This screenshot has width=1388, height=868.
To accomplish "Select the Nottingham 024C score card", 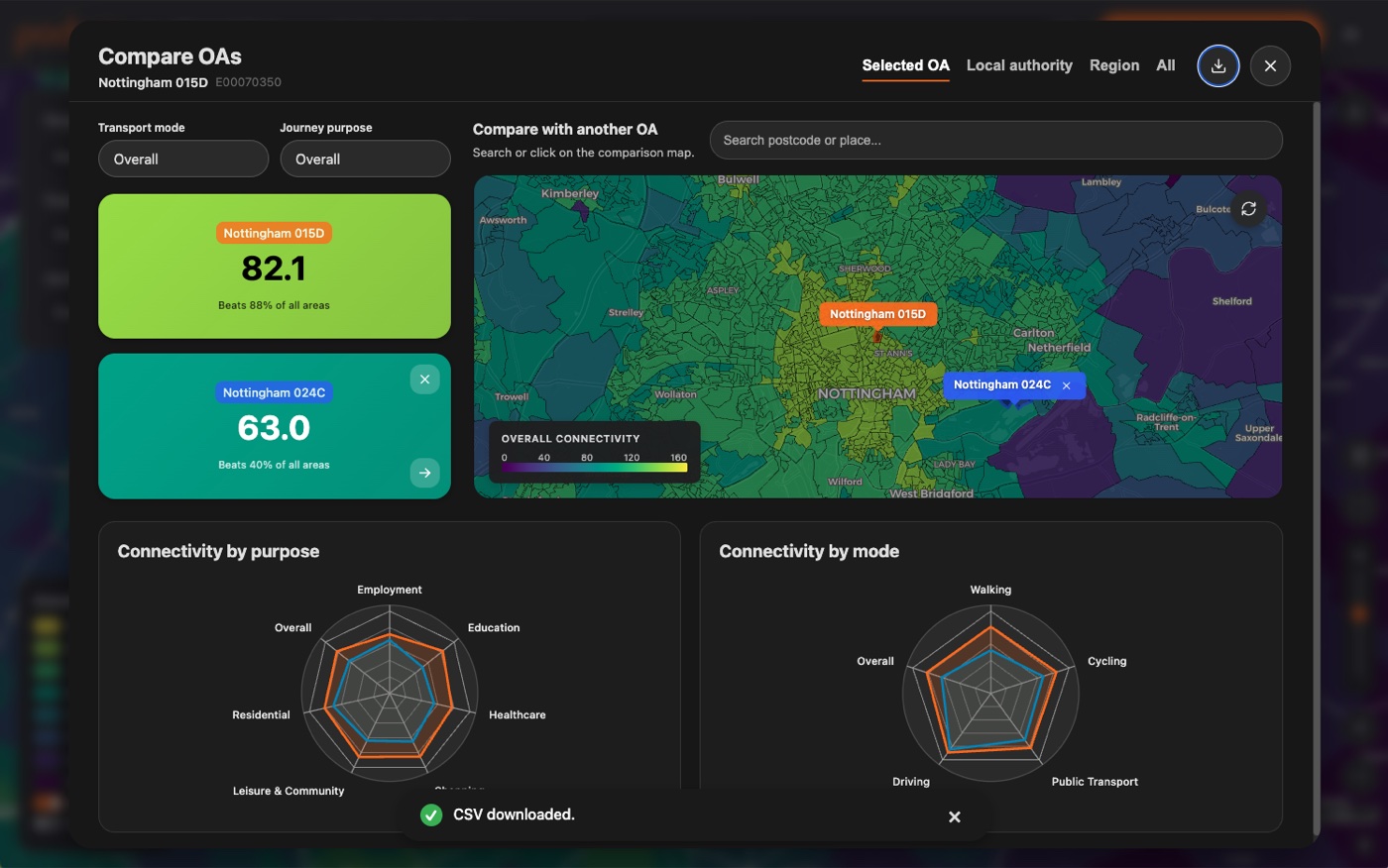I will click(275, 426).
